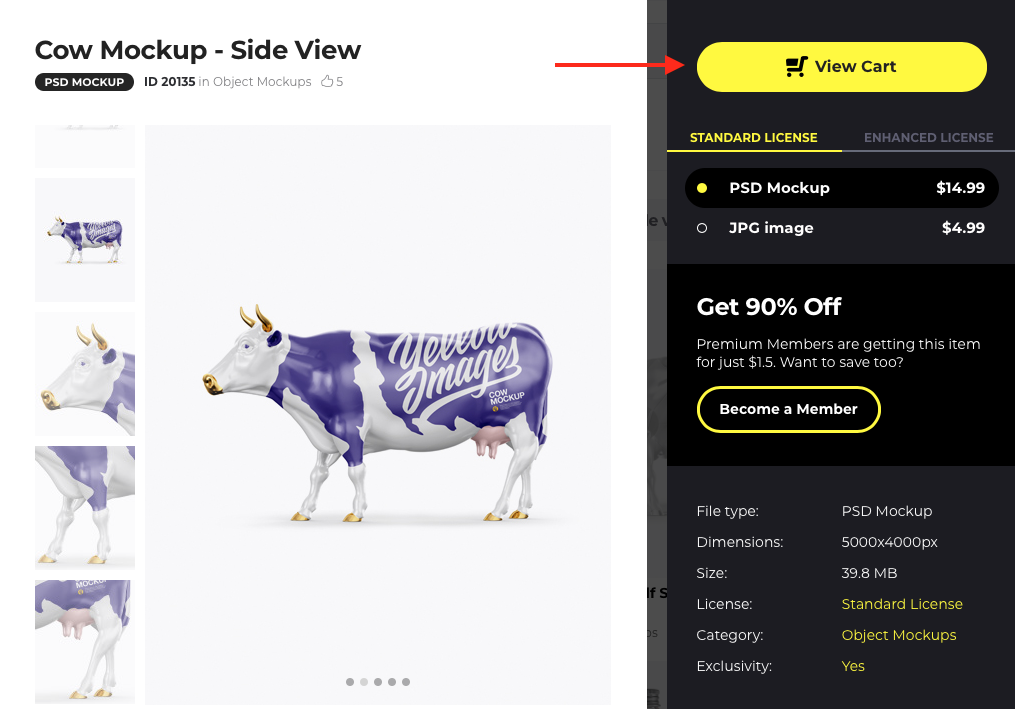
Task: Select the JPG image radio option
Action: coord(842,228)
